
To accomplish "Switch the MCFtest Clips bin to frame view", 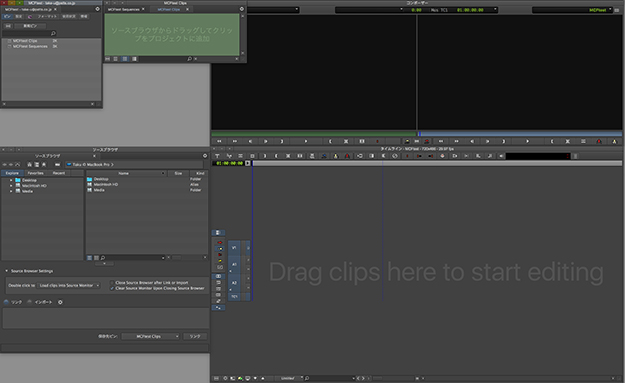I will click(x=125, y=59).
